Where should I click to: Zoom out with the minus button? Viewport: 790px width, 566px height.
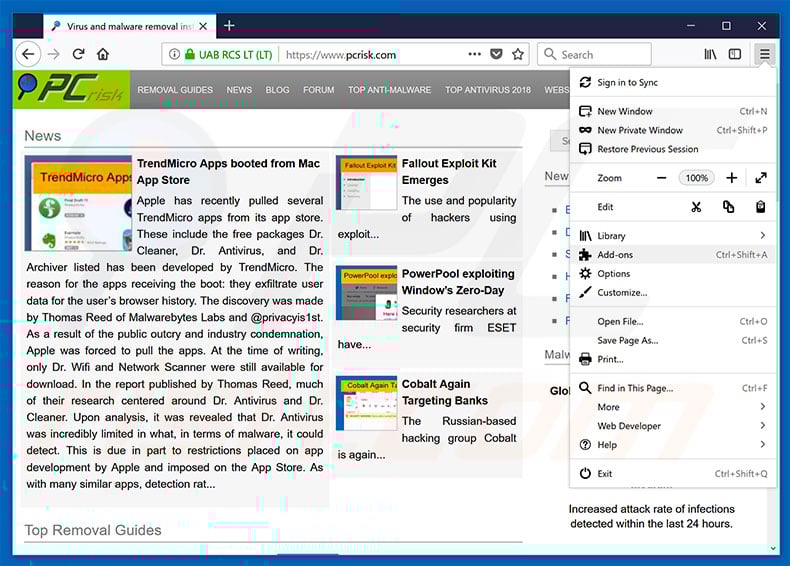click(x=662, y=178)
